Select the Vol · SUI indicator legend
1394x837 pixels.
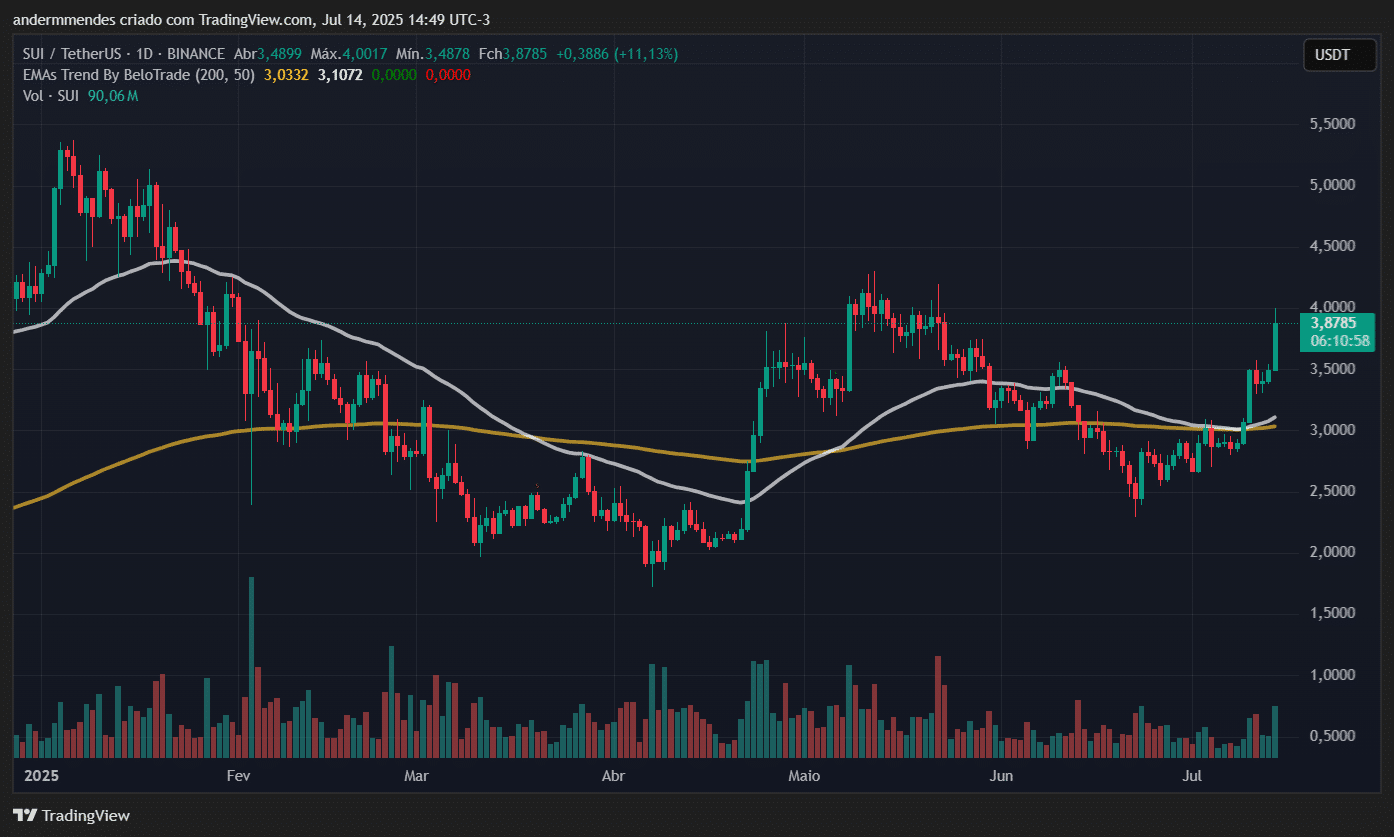click(x=51, y=96)
